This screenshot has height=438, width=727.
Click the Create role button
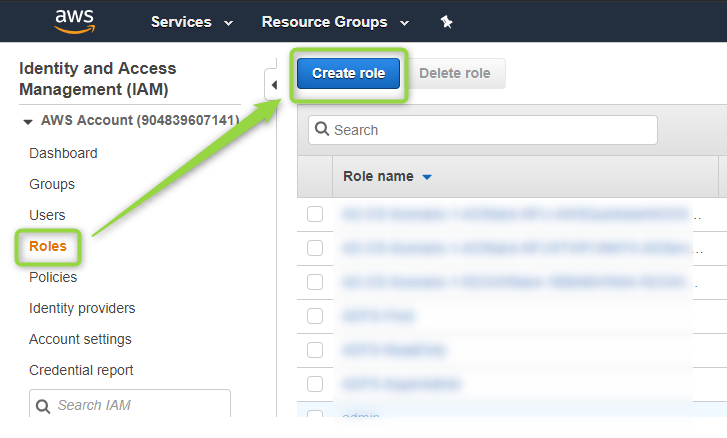point(348,73)
